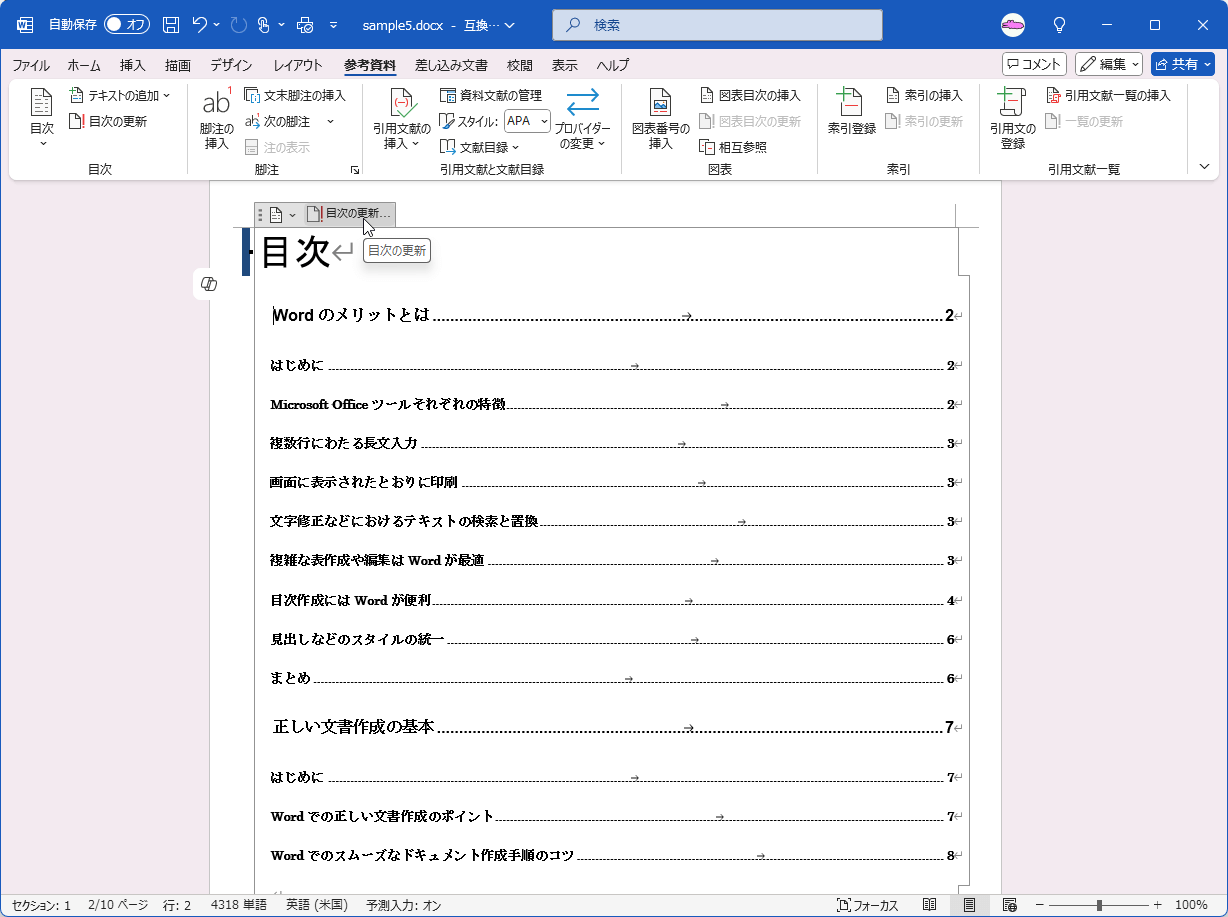Image resolution: width=1228 pixels, height=917 pixels.
Task: Click 索引の挿入 (insert index)
Action: (x=924, y=95)
